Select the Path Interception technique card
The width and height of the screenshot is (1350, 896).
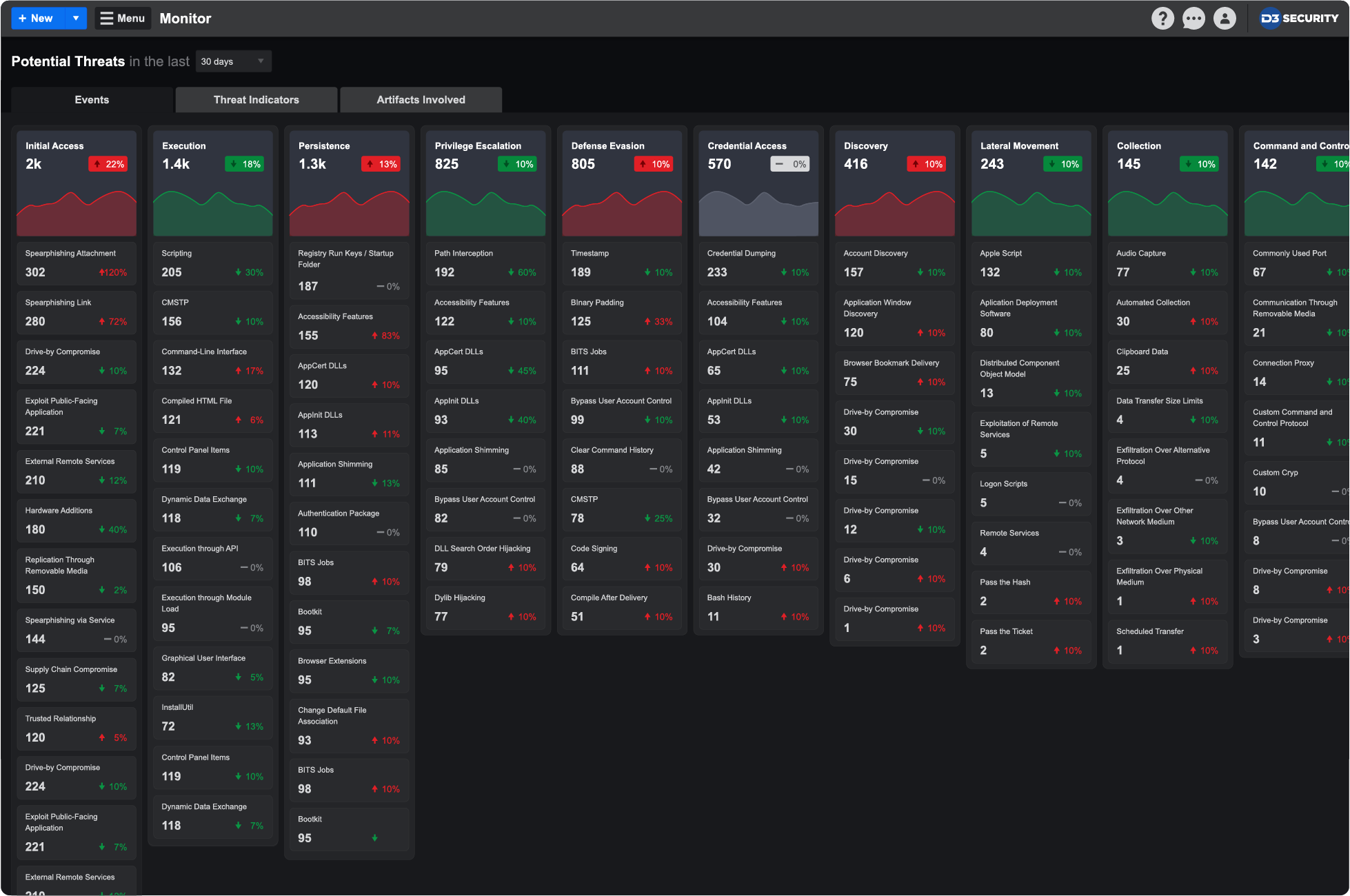[485, 263]
